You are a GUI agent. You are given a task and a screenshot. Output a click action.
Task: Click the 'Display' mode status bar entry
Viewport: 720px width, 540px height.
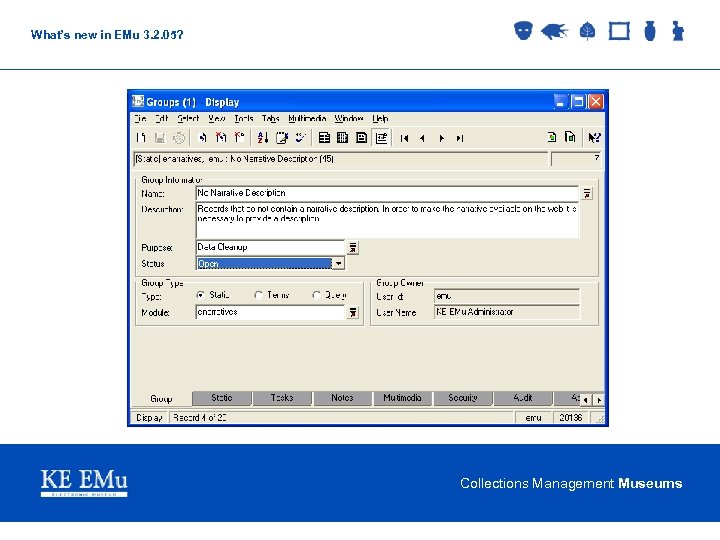pyautogui.click(x=149, y=418)
